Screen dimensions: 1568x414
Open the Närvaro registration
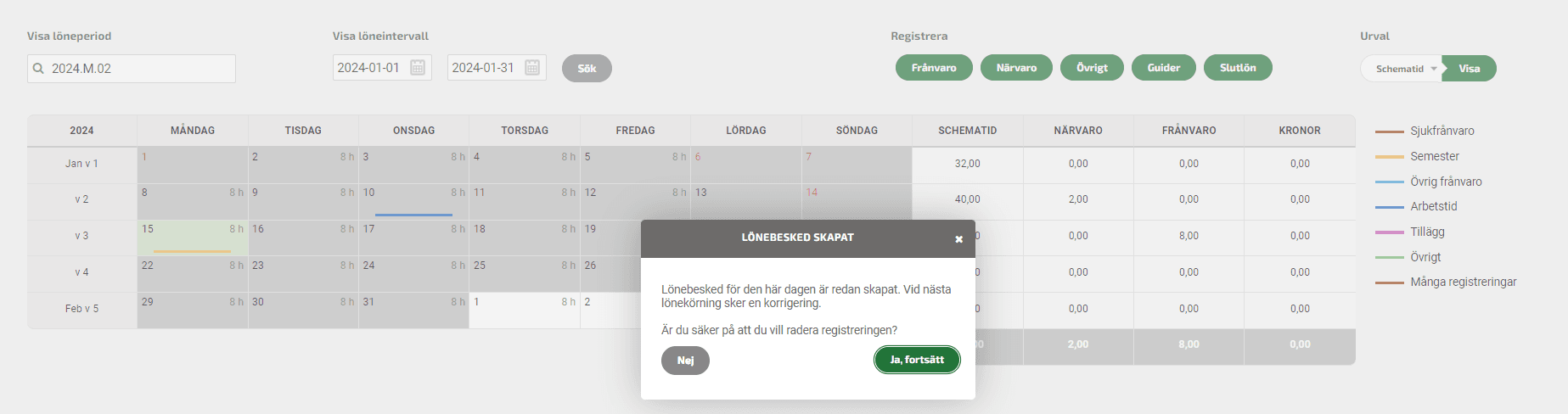(x=1016, y=68)
